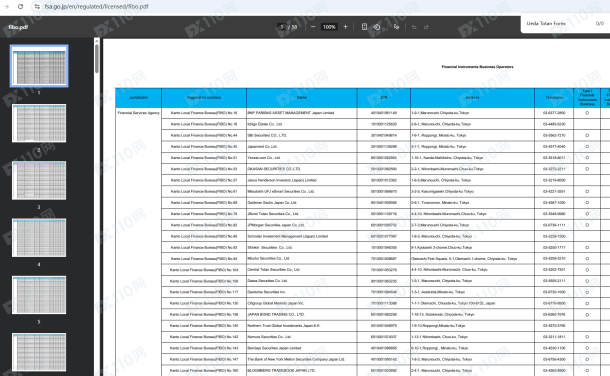The image size is (610, 376).
Task: Click the Financial Instruments Business Operators heading
Action: [477, 66]
